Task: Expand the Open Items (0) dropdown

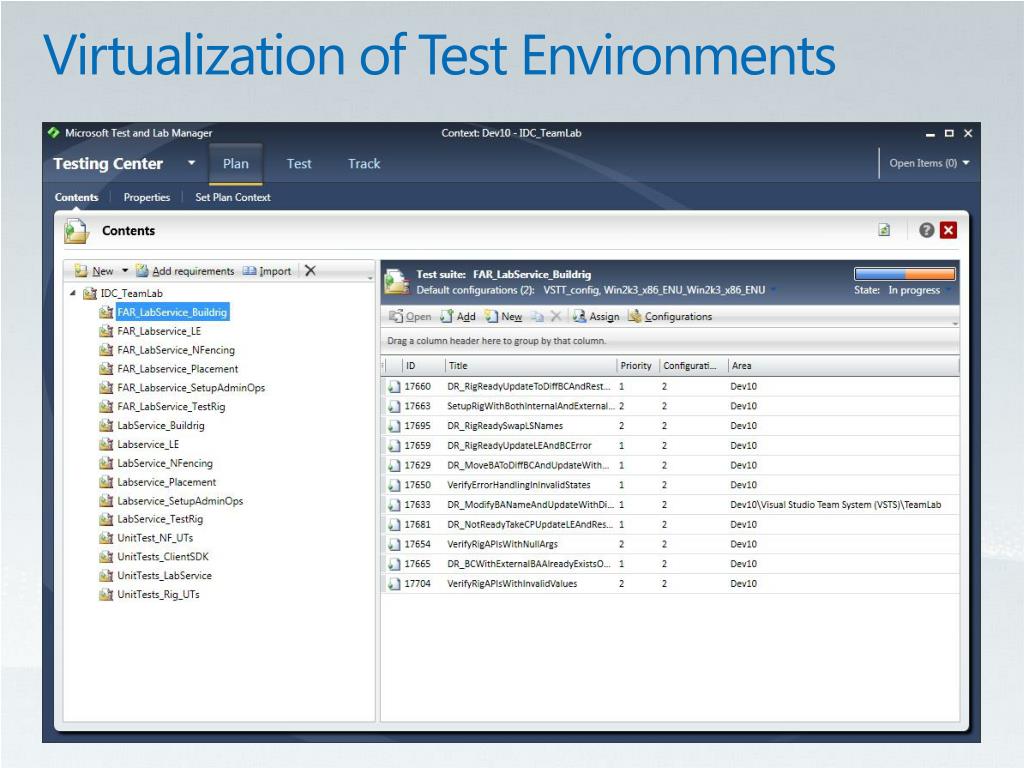Action: 966,163
